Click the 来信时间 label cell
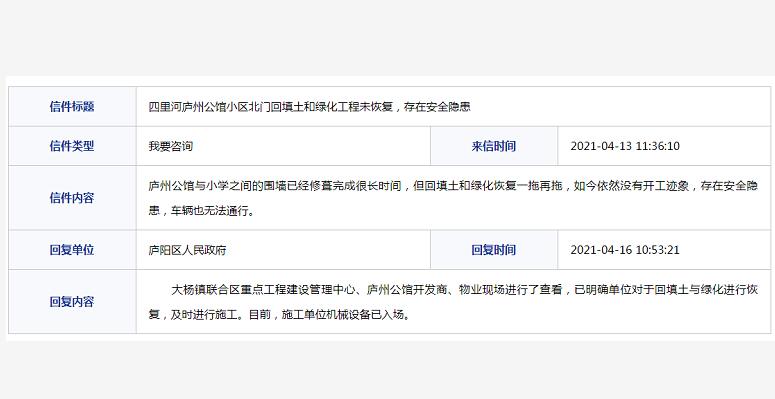The image size is (775, 399). 494,146
